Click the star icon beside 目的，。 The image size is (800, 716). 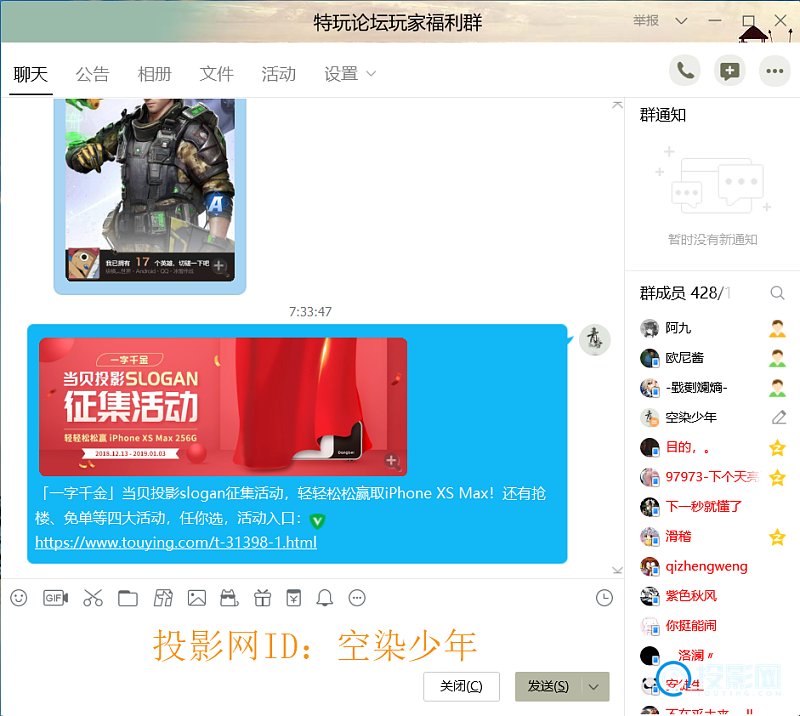pos(777,448)
